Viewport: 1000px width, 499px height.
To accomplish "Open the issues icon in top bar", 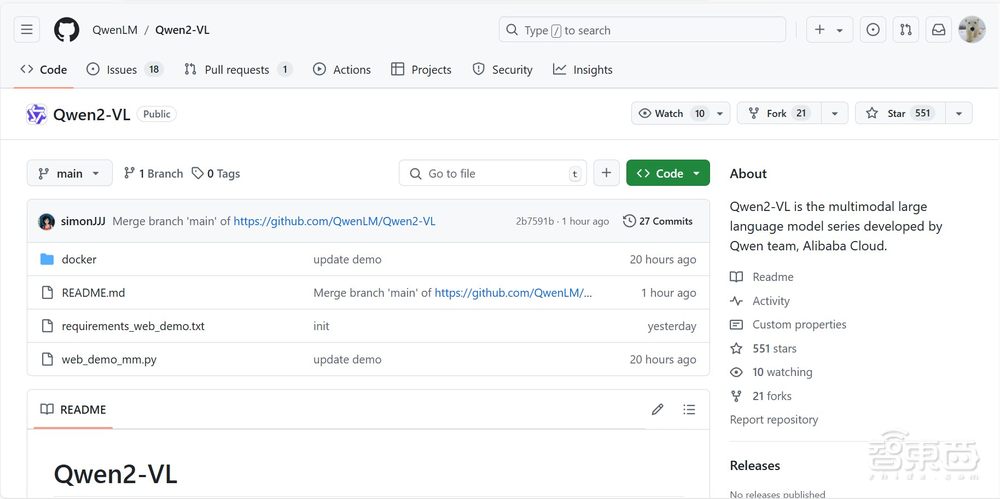I will pyautogui.click(x=873, y=30).
